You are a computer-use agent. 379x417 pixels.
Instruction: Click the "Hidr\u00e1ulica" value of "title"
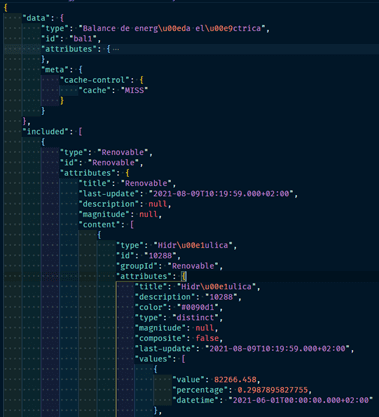point(216,287)
